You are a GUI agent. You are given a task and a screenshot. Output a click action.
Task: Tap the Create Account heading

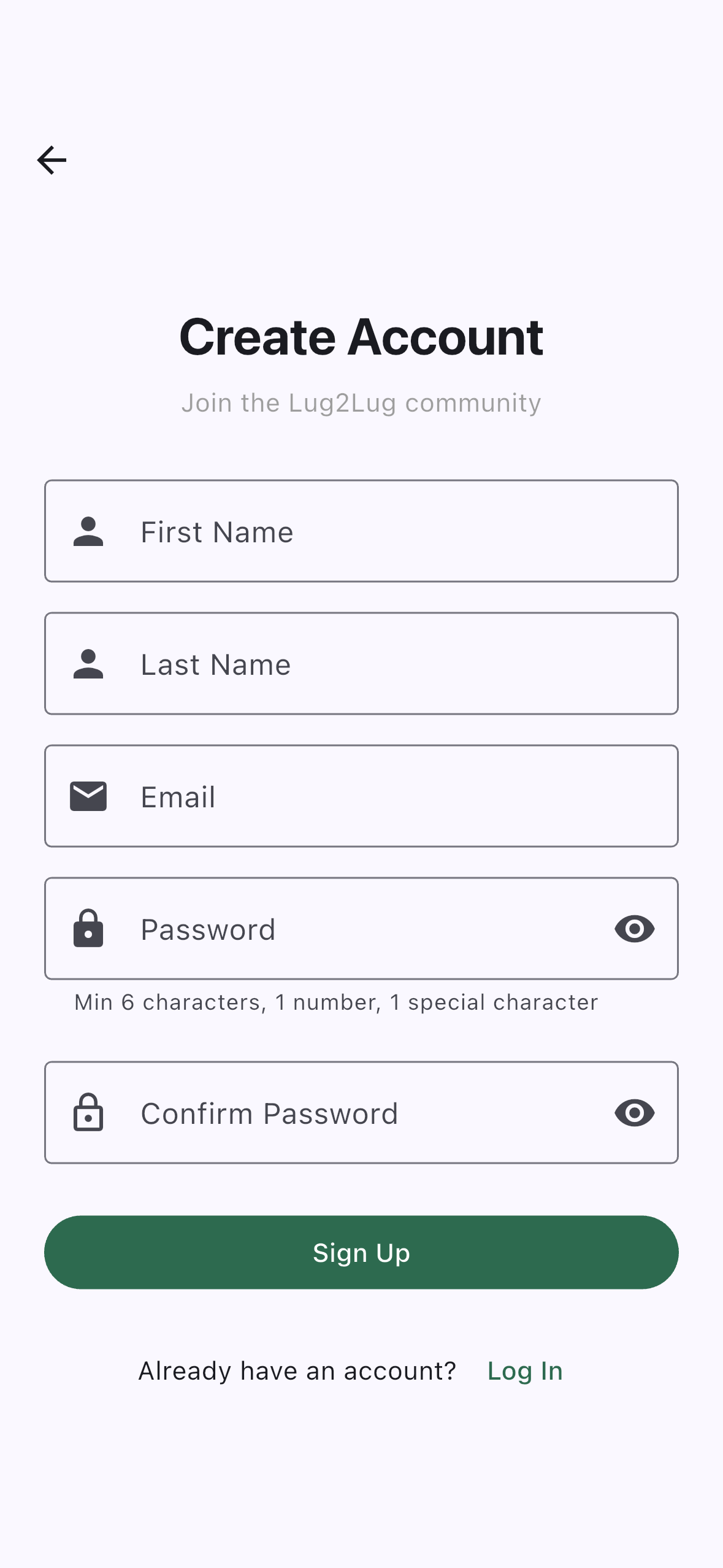tap(361, 337)
